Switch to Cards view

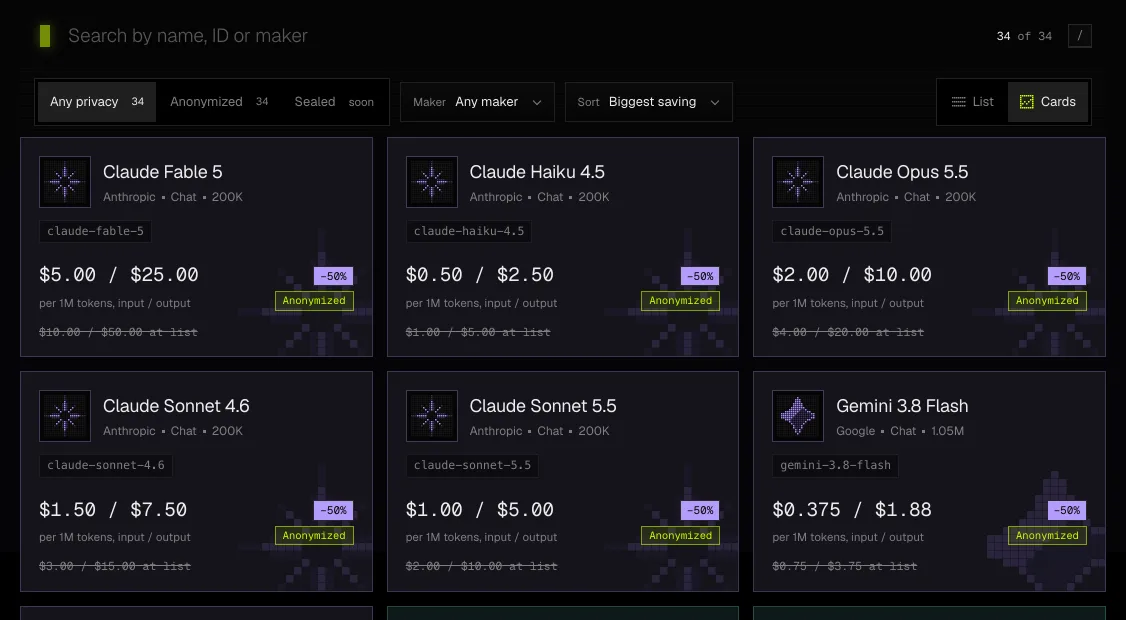1048,102
